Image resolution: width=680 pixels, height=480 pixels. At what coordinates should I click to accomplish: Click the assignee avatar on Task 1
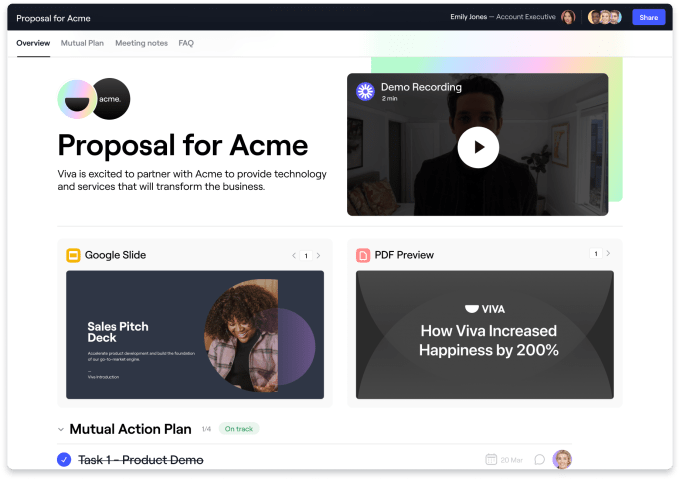(562, 459)
